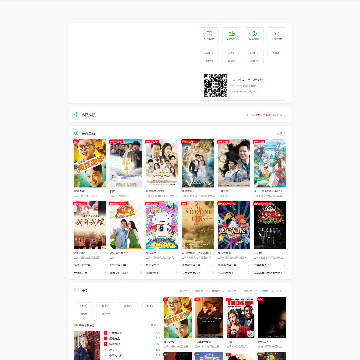Open the first green category icon tile

coord(209,35)
